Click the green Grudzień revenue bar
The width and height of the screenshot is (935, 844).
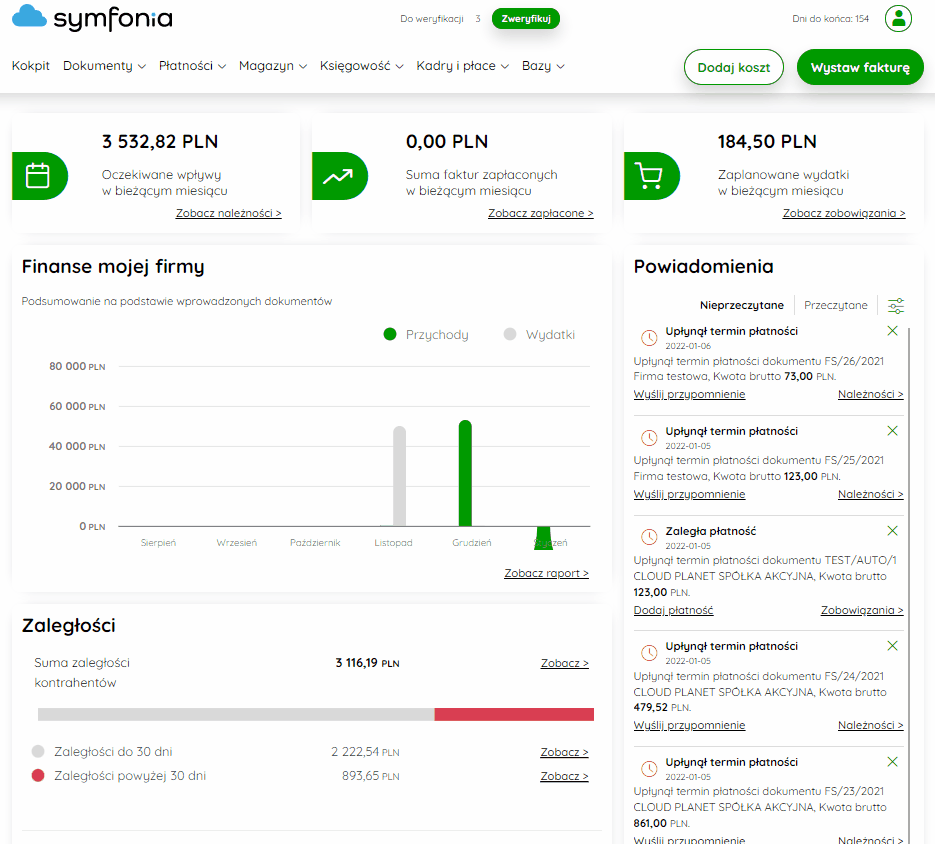tap(465, 473)
